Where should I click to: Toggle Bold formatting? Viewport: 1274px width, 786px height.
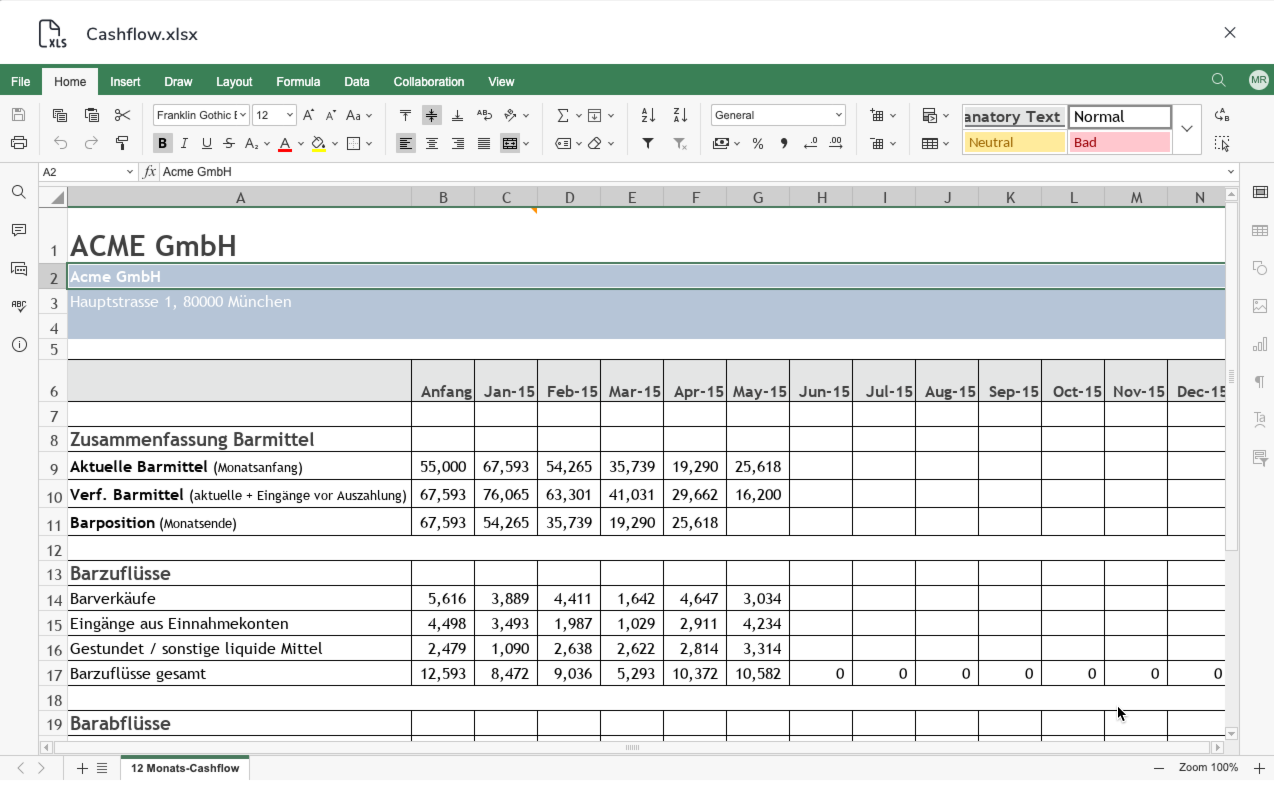coord(162,143)
